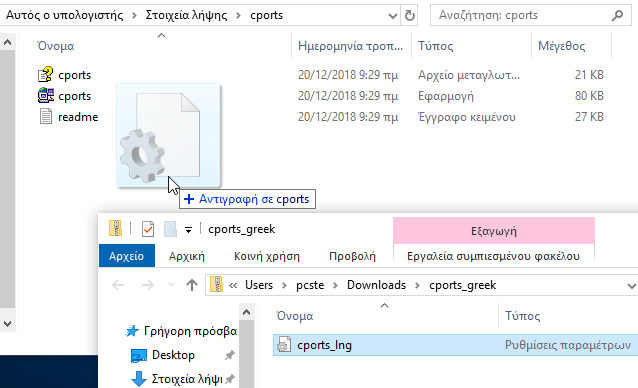The image size is (638, 388).
Task: Click pcste in cports_greek path
Action: click(x=310, y=285)
